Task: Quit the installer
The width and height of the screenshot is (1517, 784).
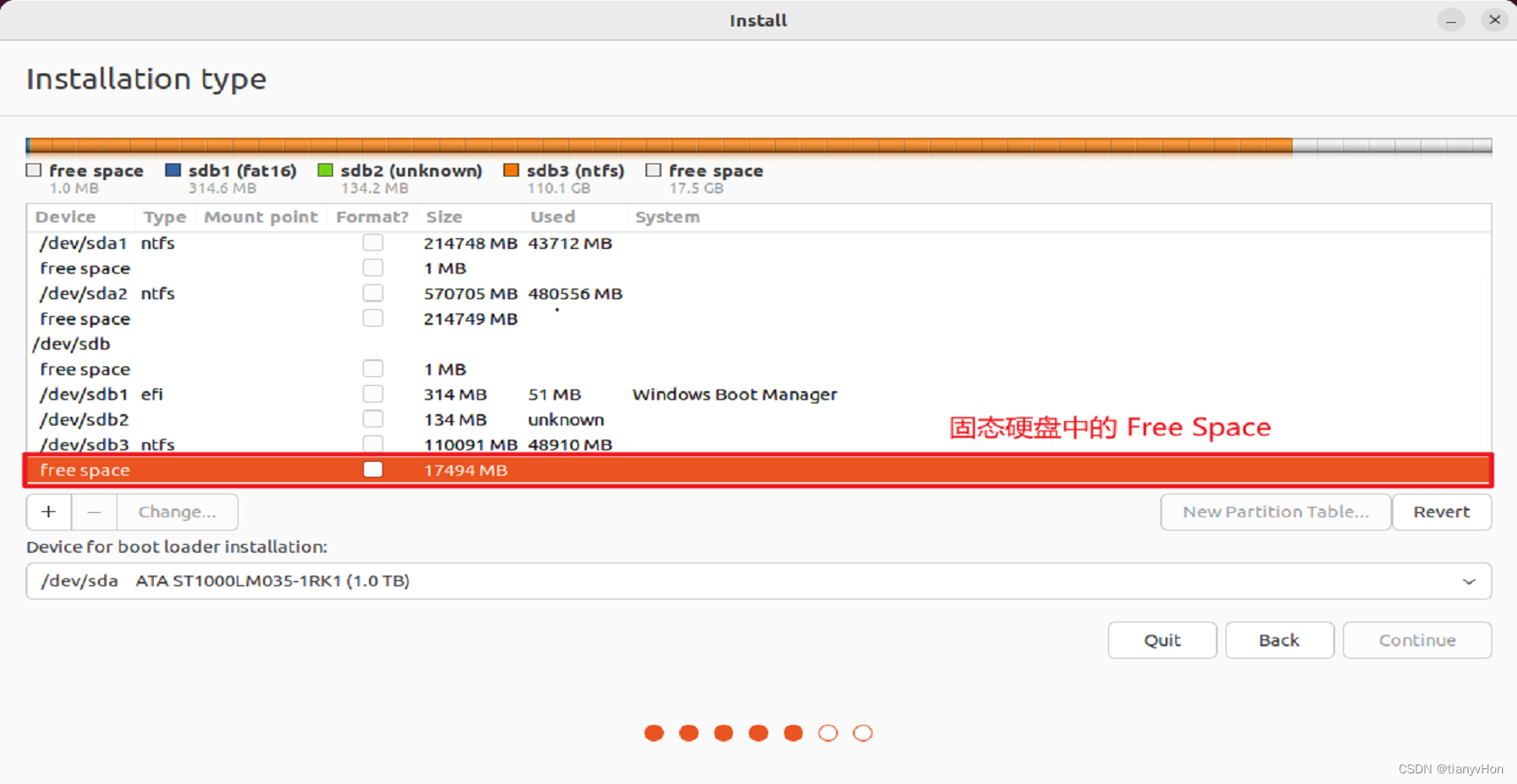Action: [x=1162, y=640]
